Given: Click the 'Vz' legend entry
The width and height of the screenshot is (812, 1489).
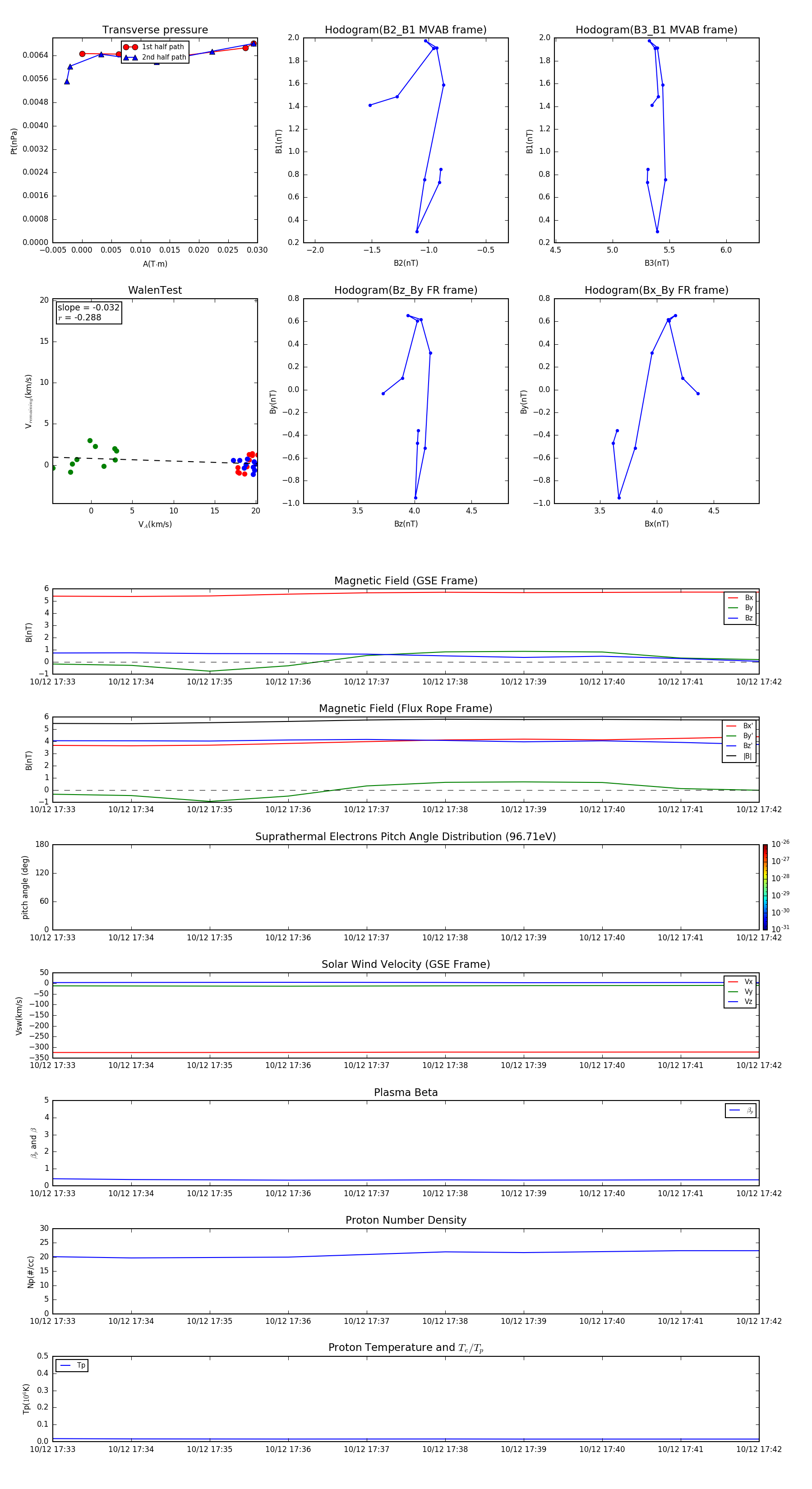Looking at the screenshot, I should point(740,1002).
